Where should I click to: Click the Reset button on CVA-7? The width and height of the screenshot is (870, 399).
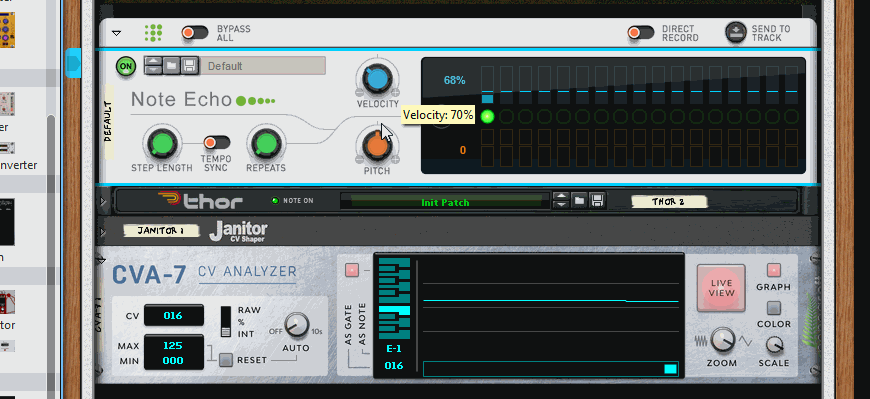pyautogui.click(x=226, y=360)
